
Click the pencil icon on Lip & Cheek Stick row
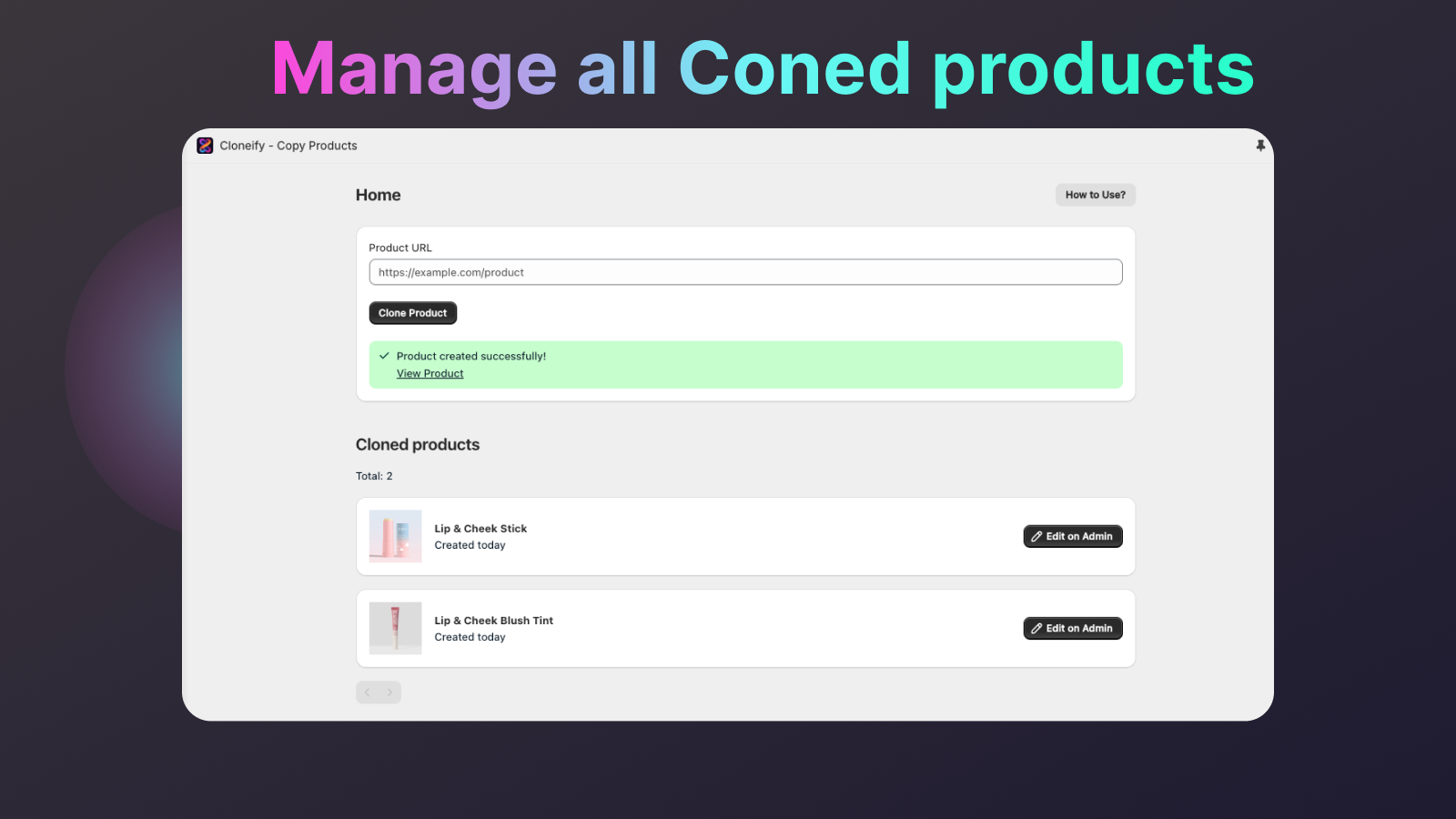click(x=1036, y=536)
